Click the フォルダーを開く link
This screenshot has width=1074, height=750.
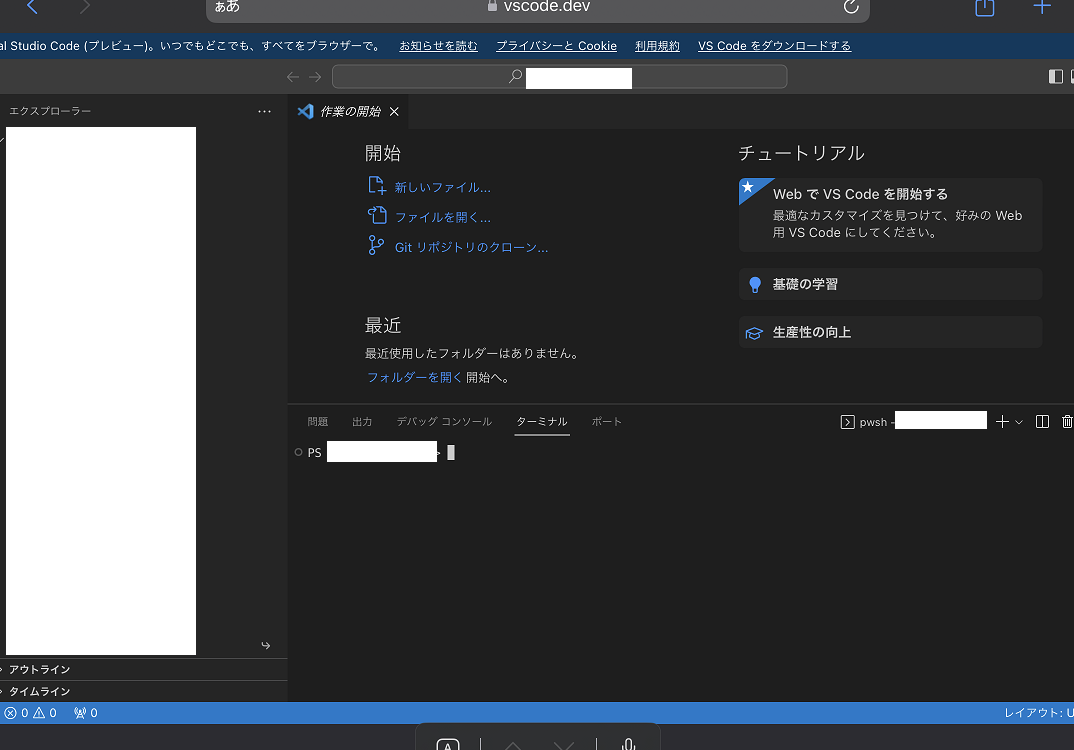pos(414,378)
